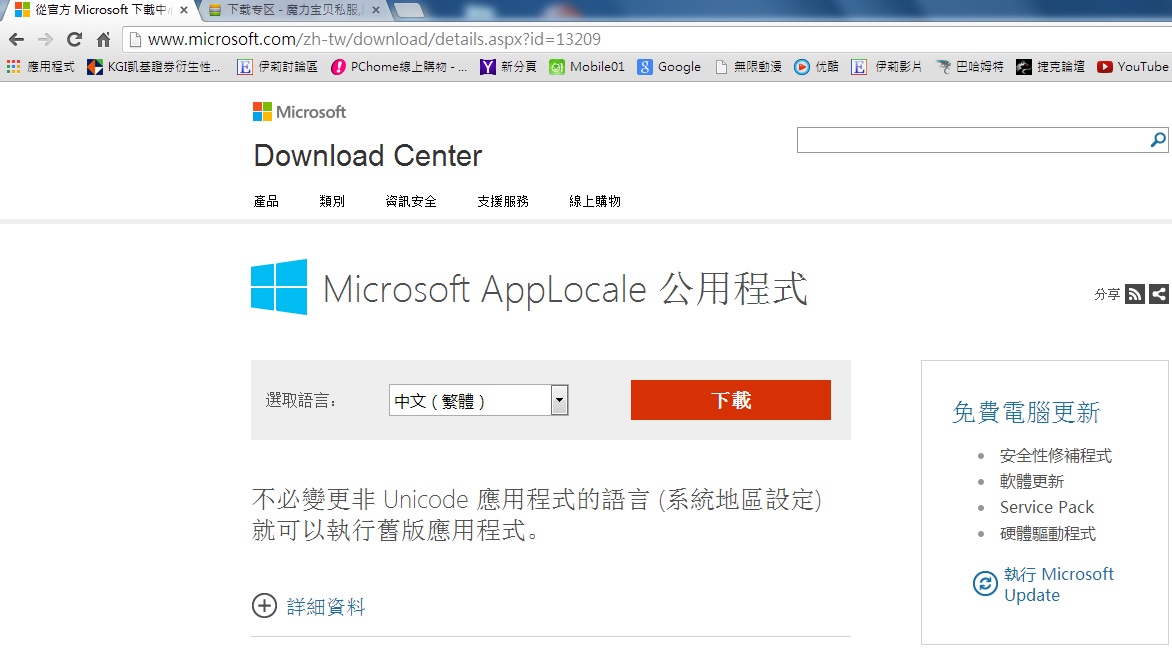
Task: Click the search magnifier icon
Action: click(x=1158, y=140)
